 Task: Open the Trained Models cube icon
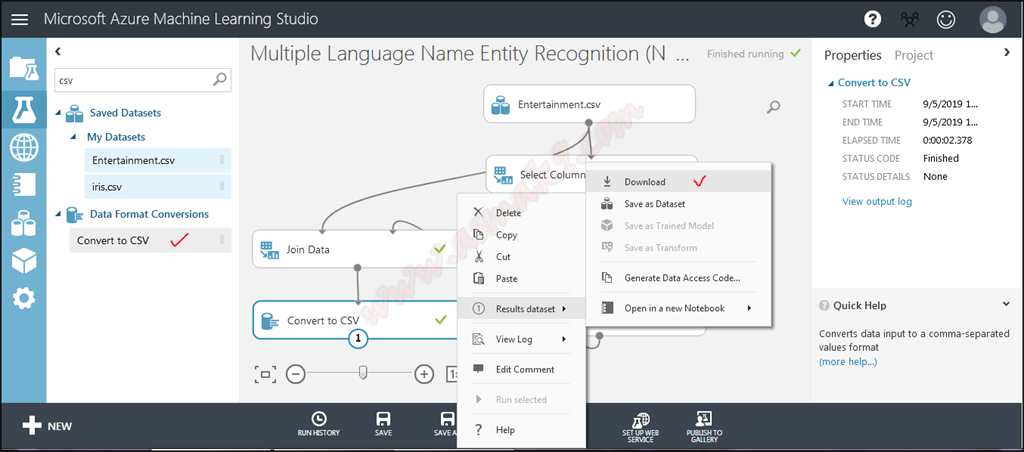pos(24,261)
